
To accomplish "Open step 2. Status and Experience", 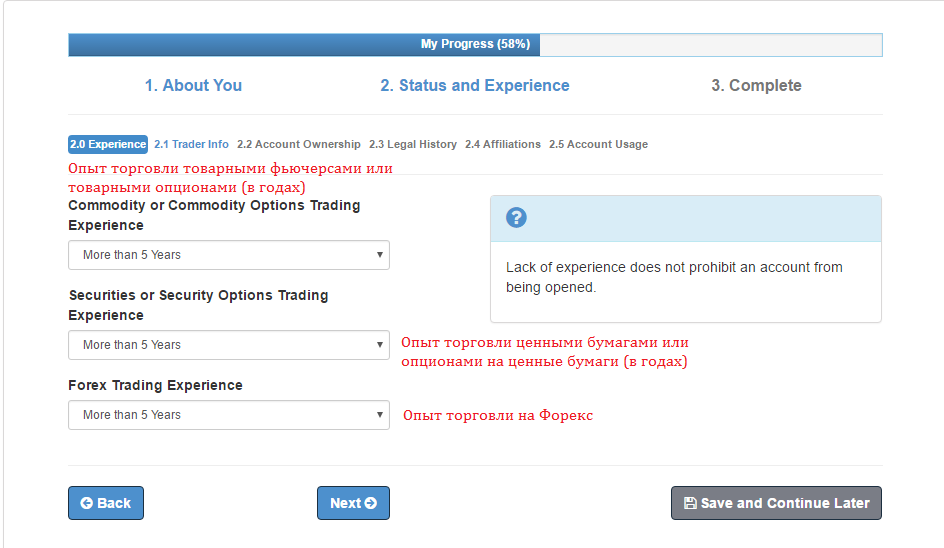I will (475, 86).
